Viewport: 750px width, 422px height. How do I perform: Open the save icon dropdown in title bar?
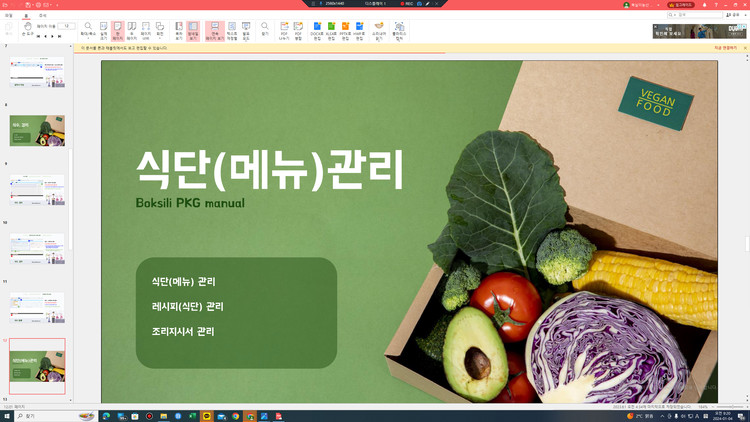pos(33,5)
